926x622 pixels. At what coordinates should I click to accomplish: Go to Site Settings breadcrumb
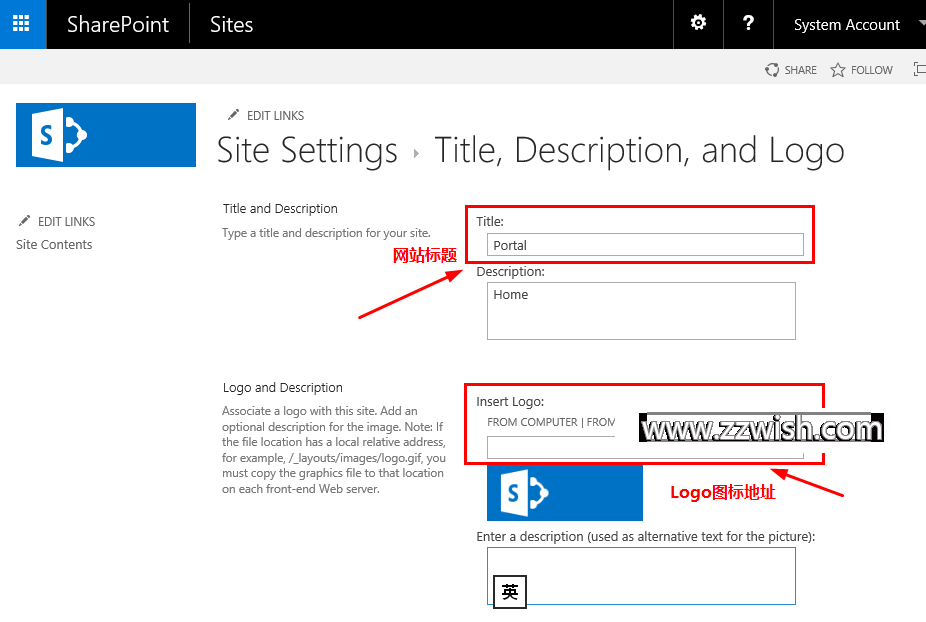(307, 150)
